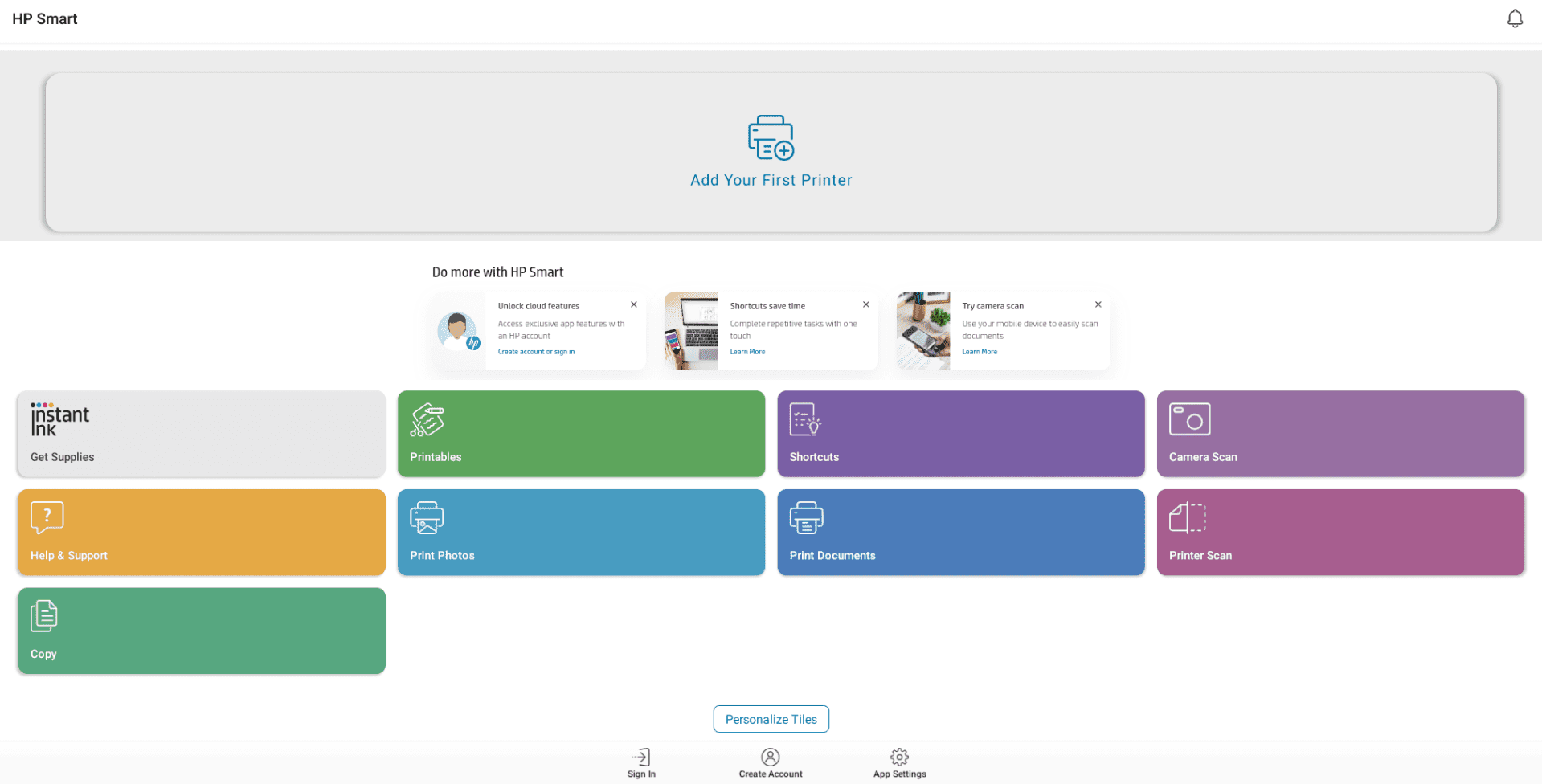
Task: Click the HP account avatar image
Action: [459, 331]
